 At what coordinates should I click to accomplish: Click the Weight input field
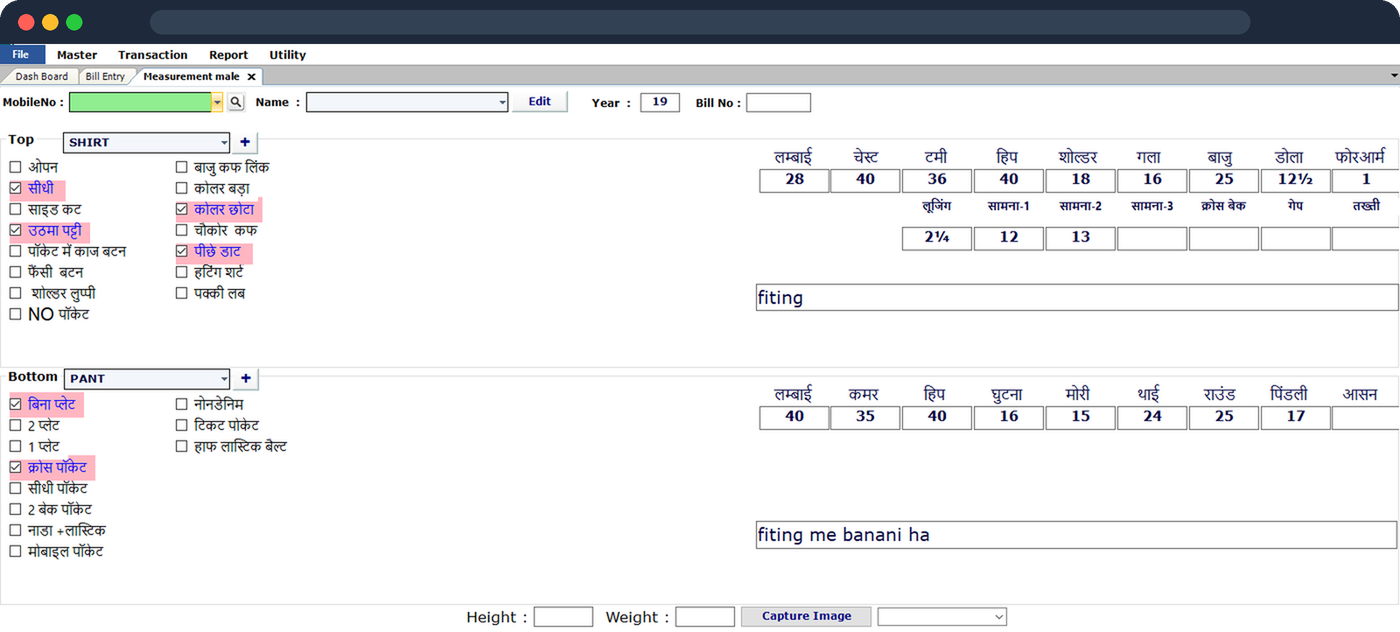(705, 617)
